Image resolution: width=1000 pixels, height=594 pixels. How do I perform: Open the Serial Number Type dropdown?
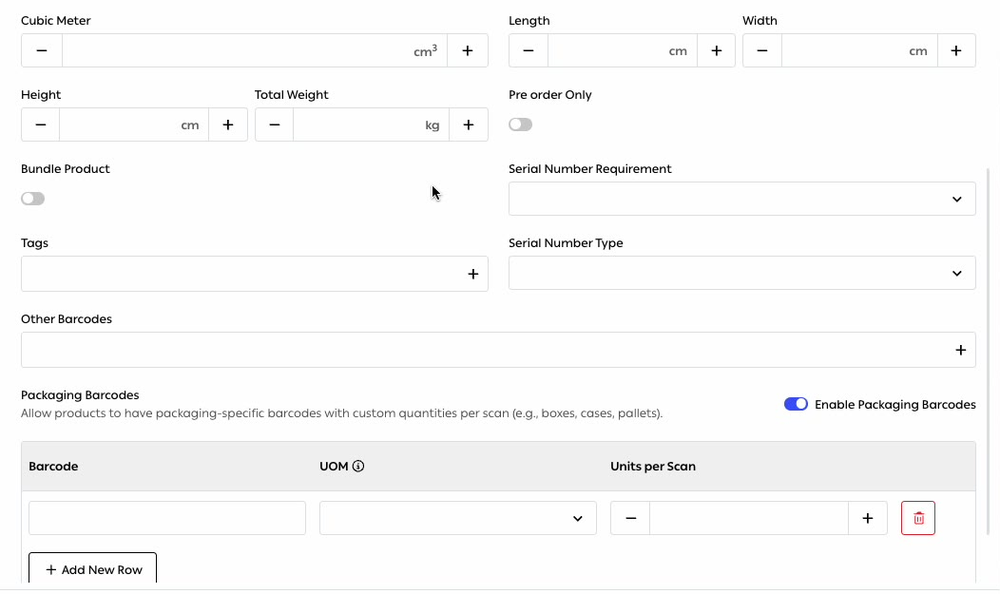pyautogui.click(x=742, y=273)
